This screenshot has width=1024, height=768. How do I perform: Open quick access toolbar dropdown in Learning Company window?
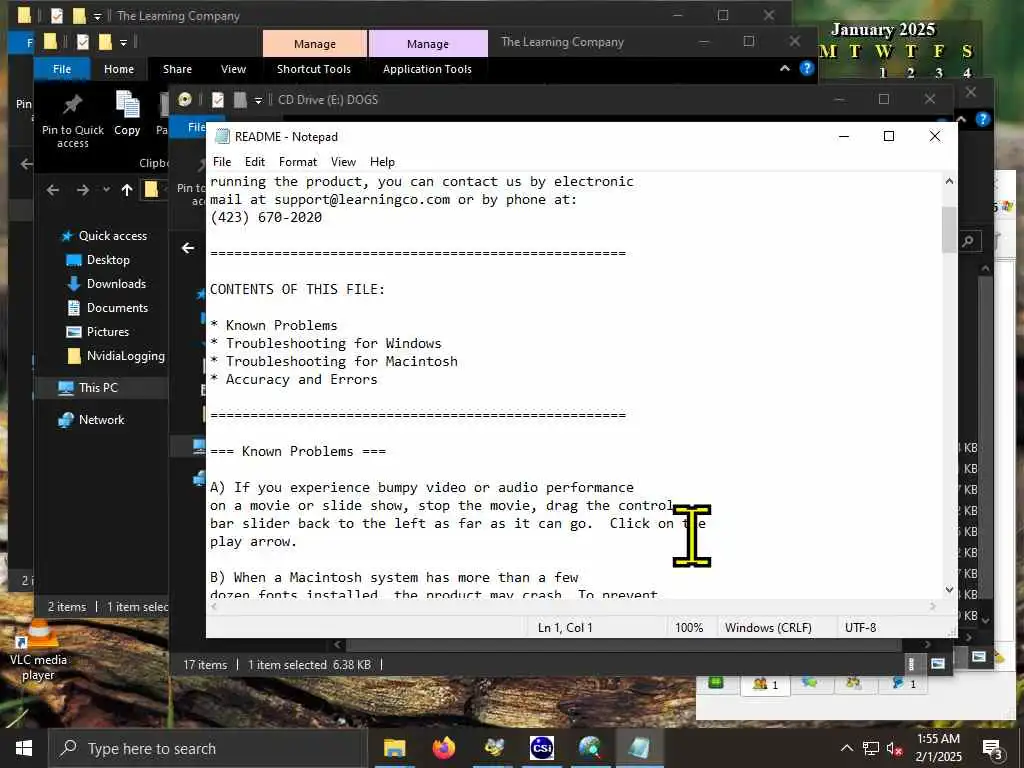123,43
